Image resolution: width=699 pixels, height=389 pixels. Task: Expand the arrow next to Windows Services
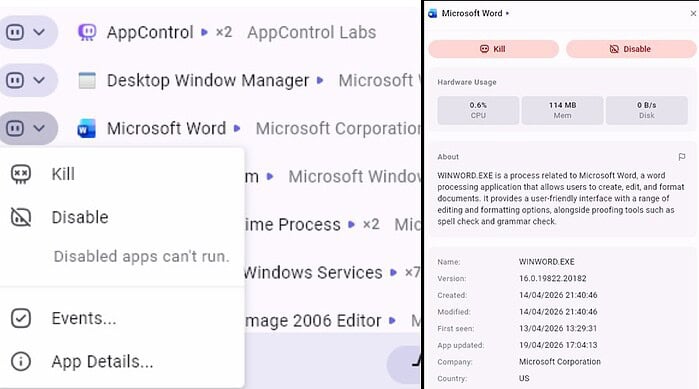393,272
